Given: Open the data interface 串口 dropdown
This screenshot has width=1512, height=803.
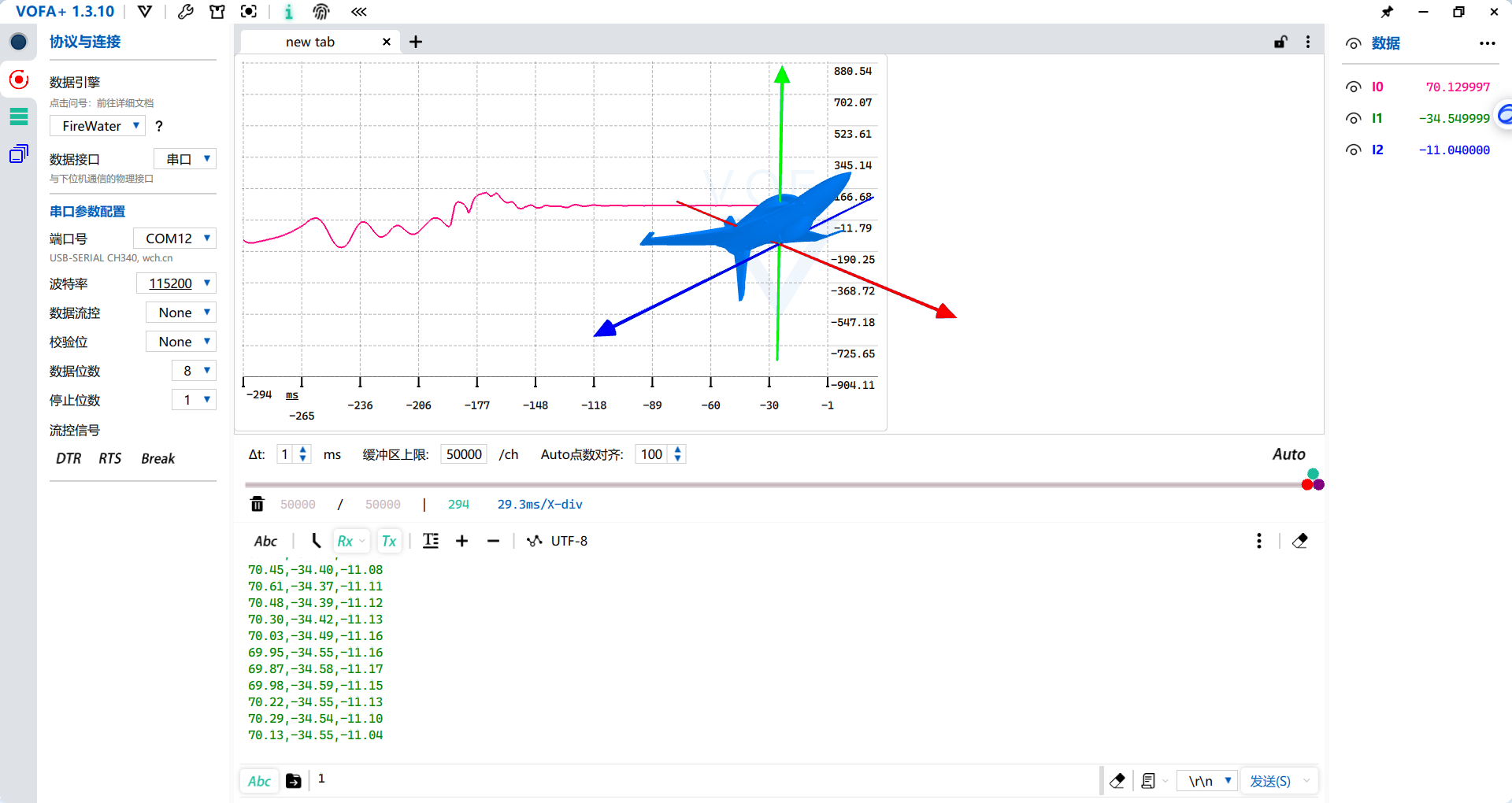Looking at the screenshot, I should click(185, 159).
